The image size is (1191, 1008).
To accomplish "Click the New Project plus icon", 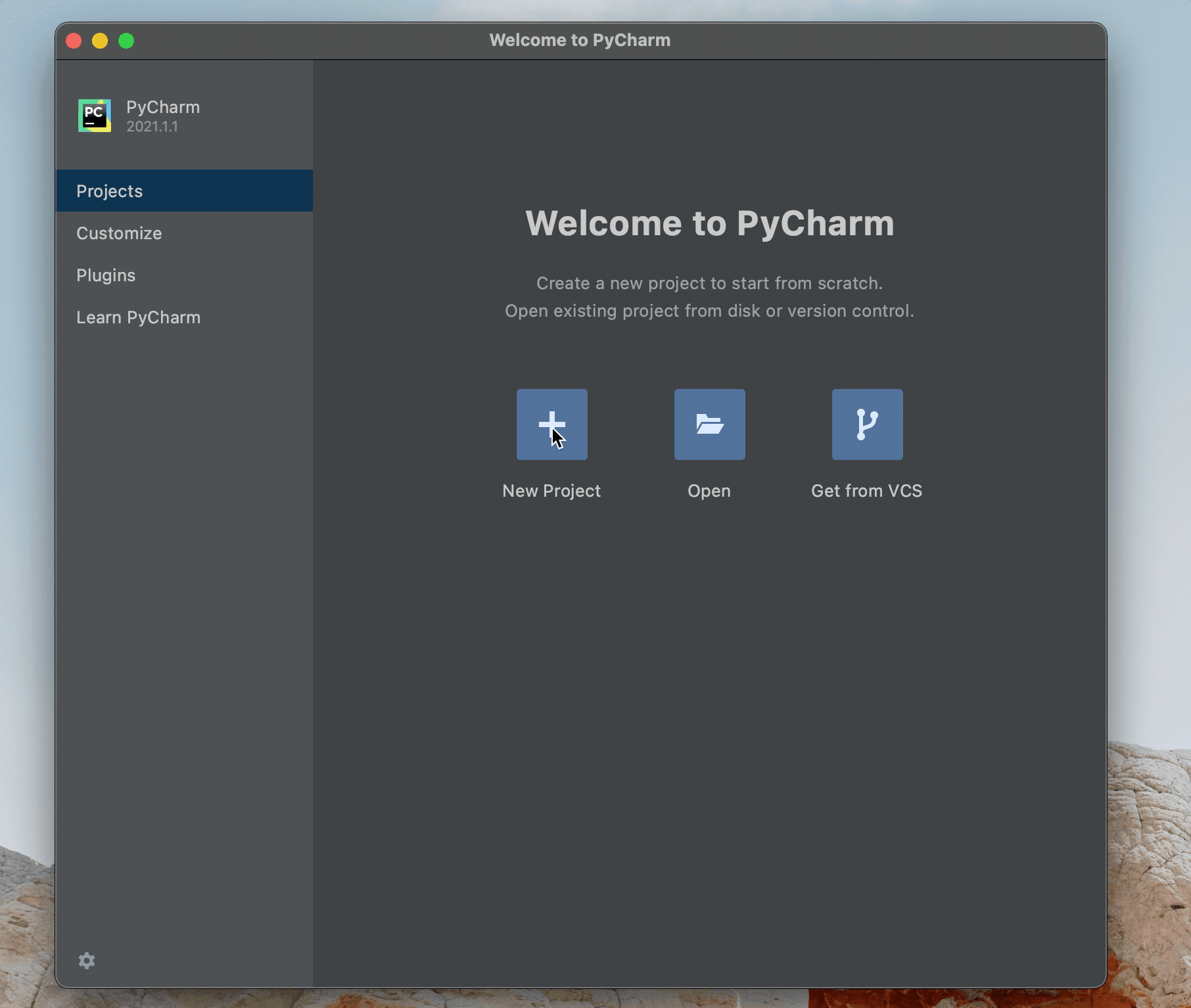I will 551,424.
